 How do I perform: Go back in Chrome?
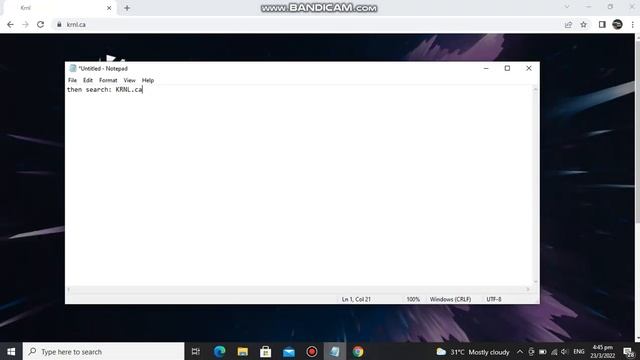(x=10, y=24)
